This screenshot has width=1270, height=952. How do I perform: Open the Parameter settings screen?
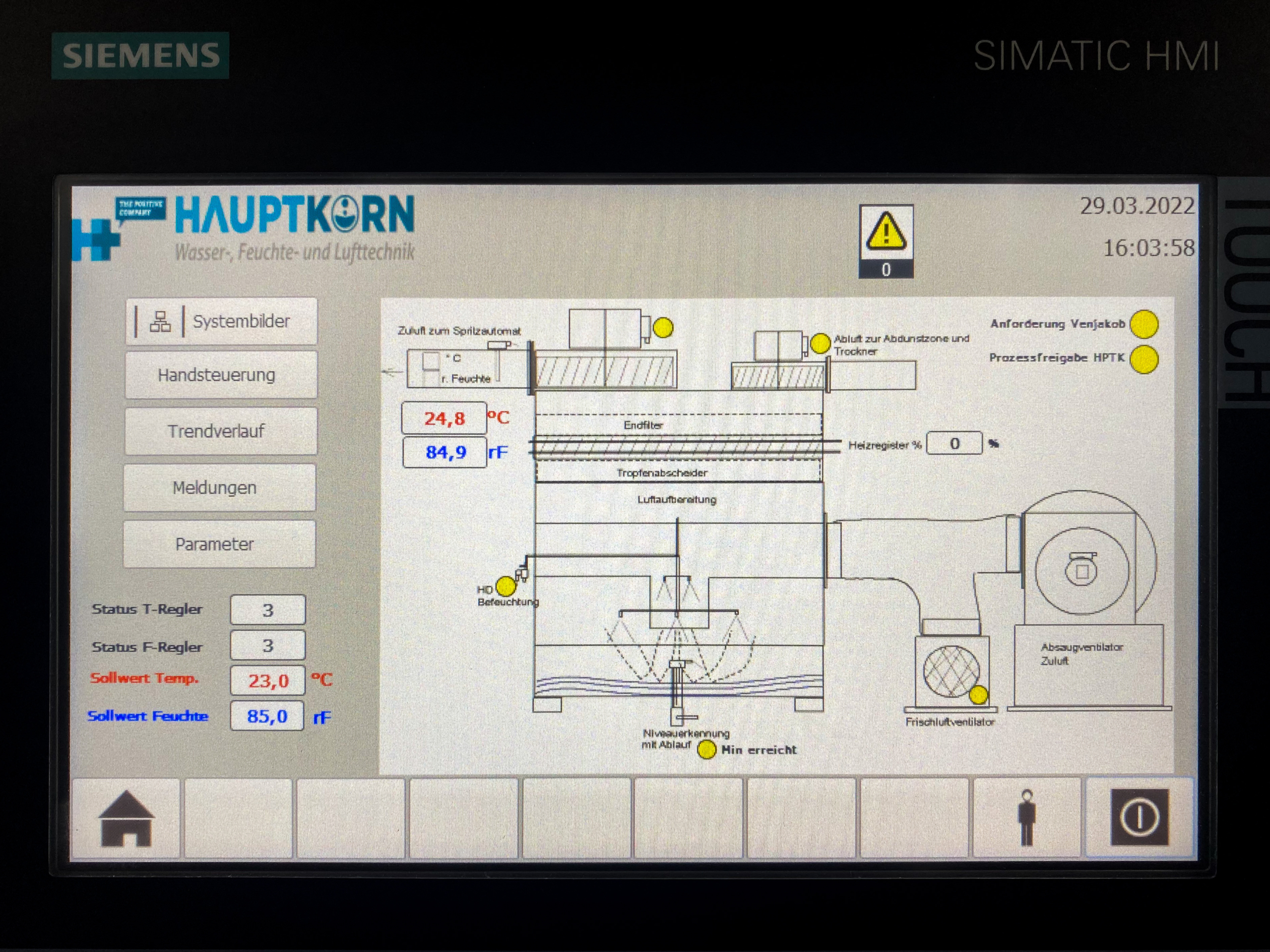click(x=219, y=544)
